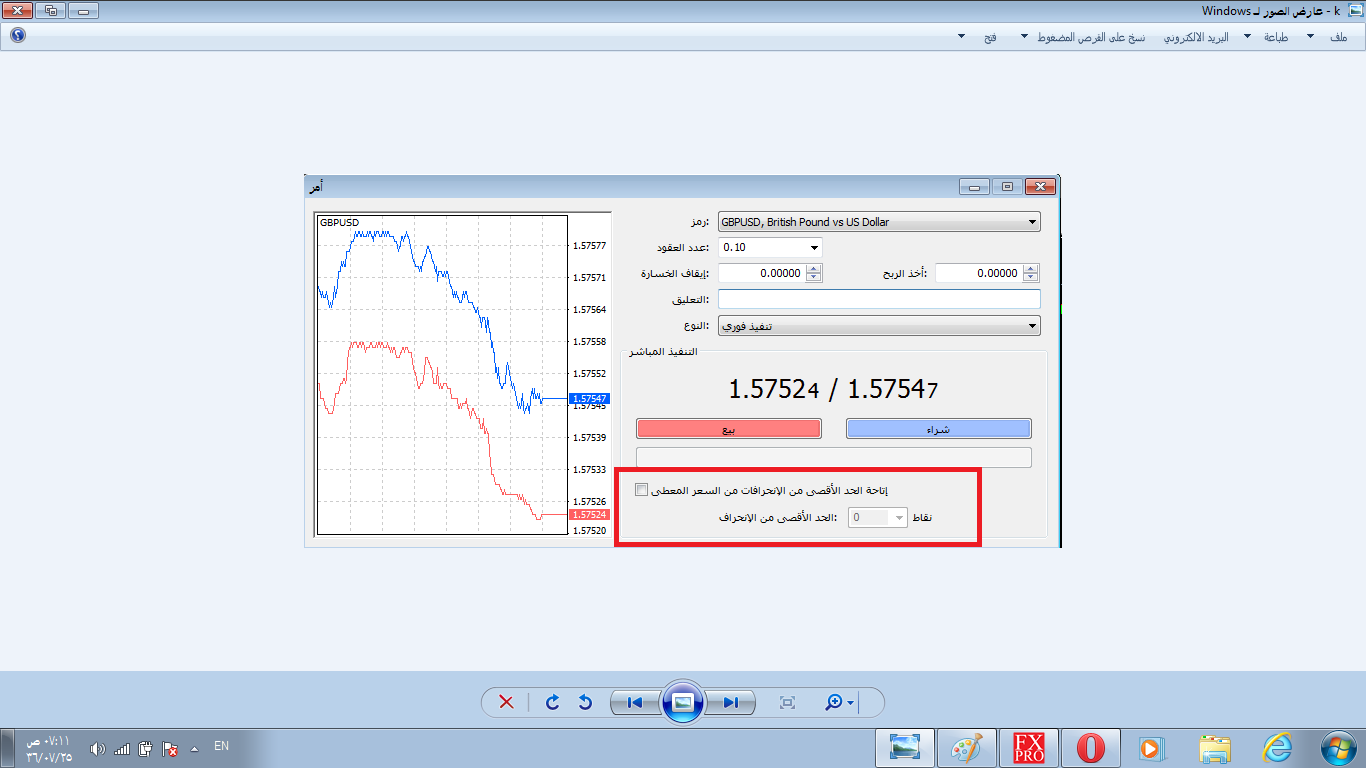Show the picture at actual size

(787, 703)
